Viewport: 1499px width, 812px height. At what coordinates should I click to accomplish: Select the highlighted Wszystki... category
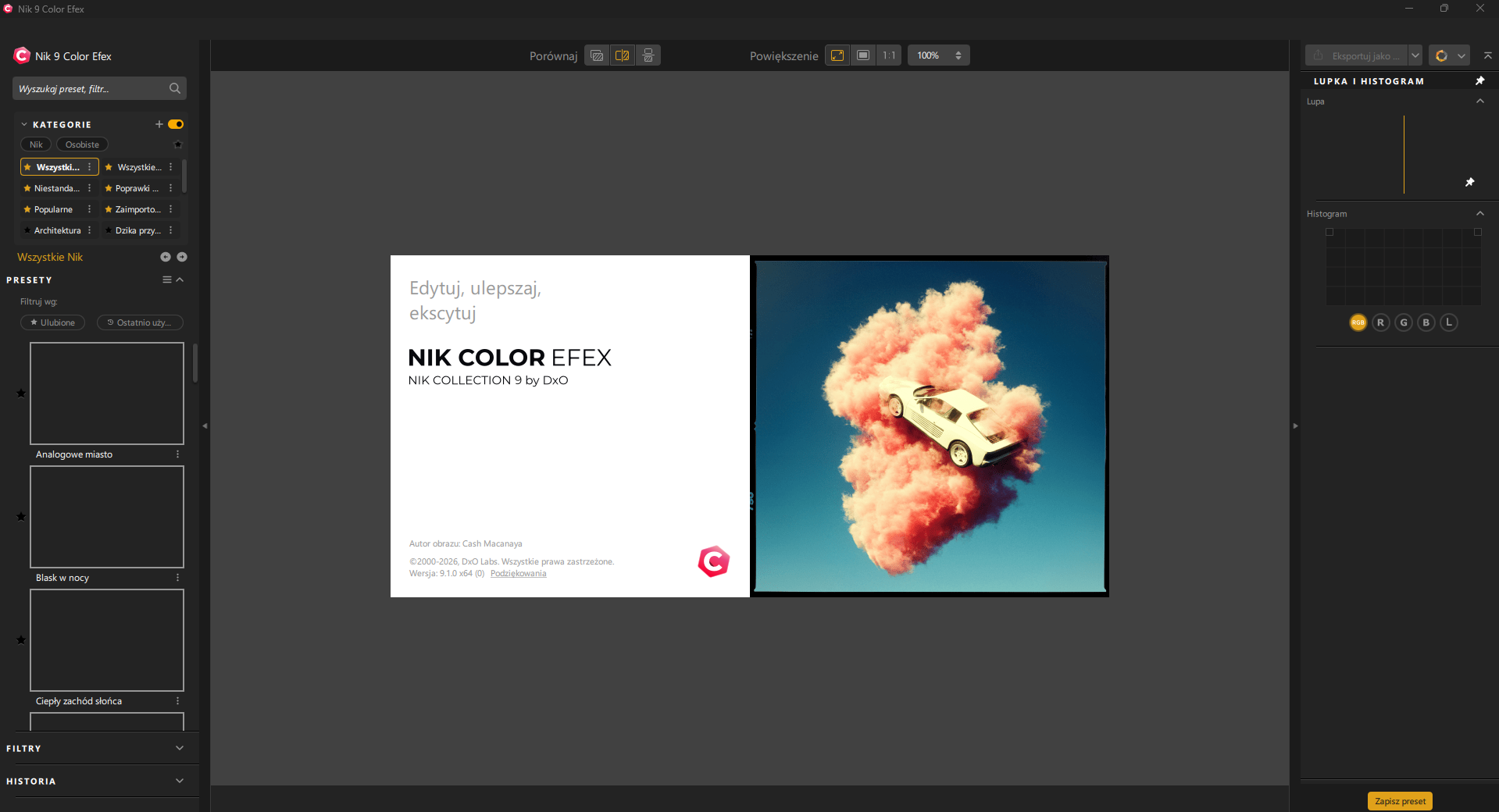click(59, 167)
